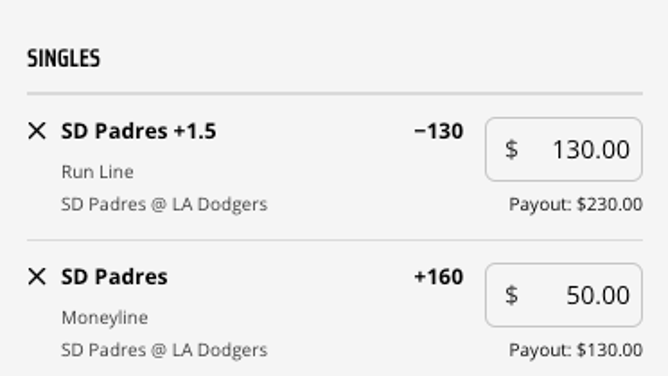This screenshot has height=376, width=668.
Task: Select the separator between the two bets
Action: coord(335,240)
